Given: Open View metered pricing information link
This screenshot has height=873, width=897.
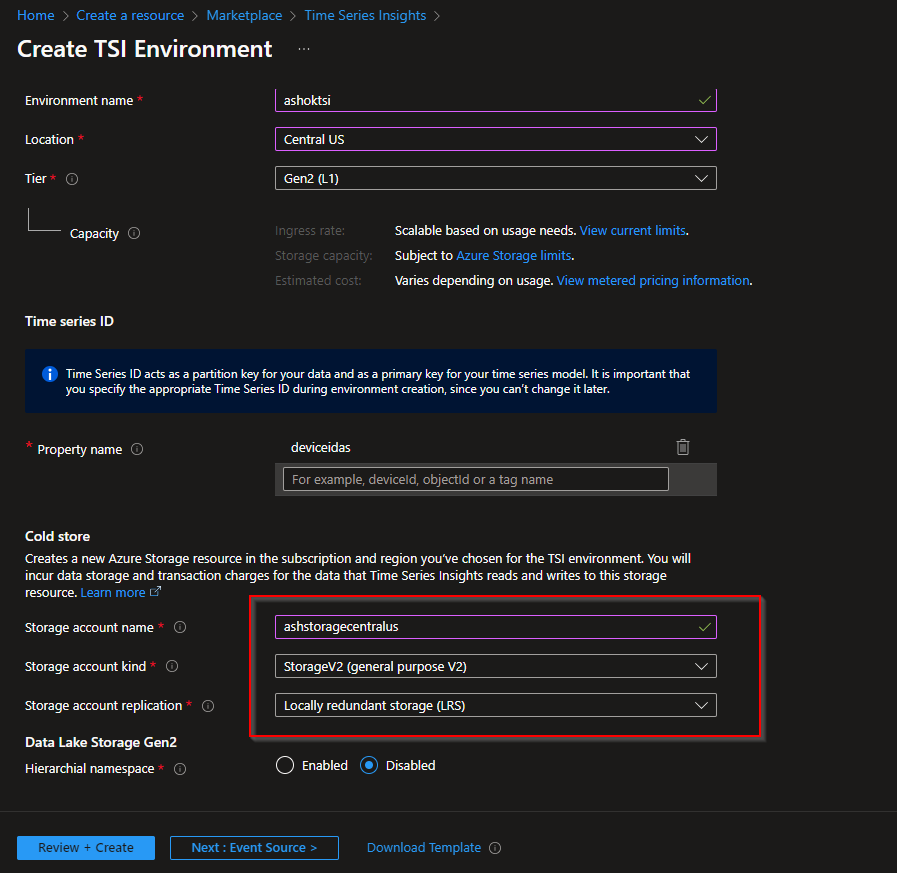Looking at the screenshot, I should click(x=653, y=281).
